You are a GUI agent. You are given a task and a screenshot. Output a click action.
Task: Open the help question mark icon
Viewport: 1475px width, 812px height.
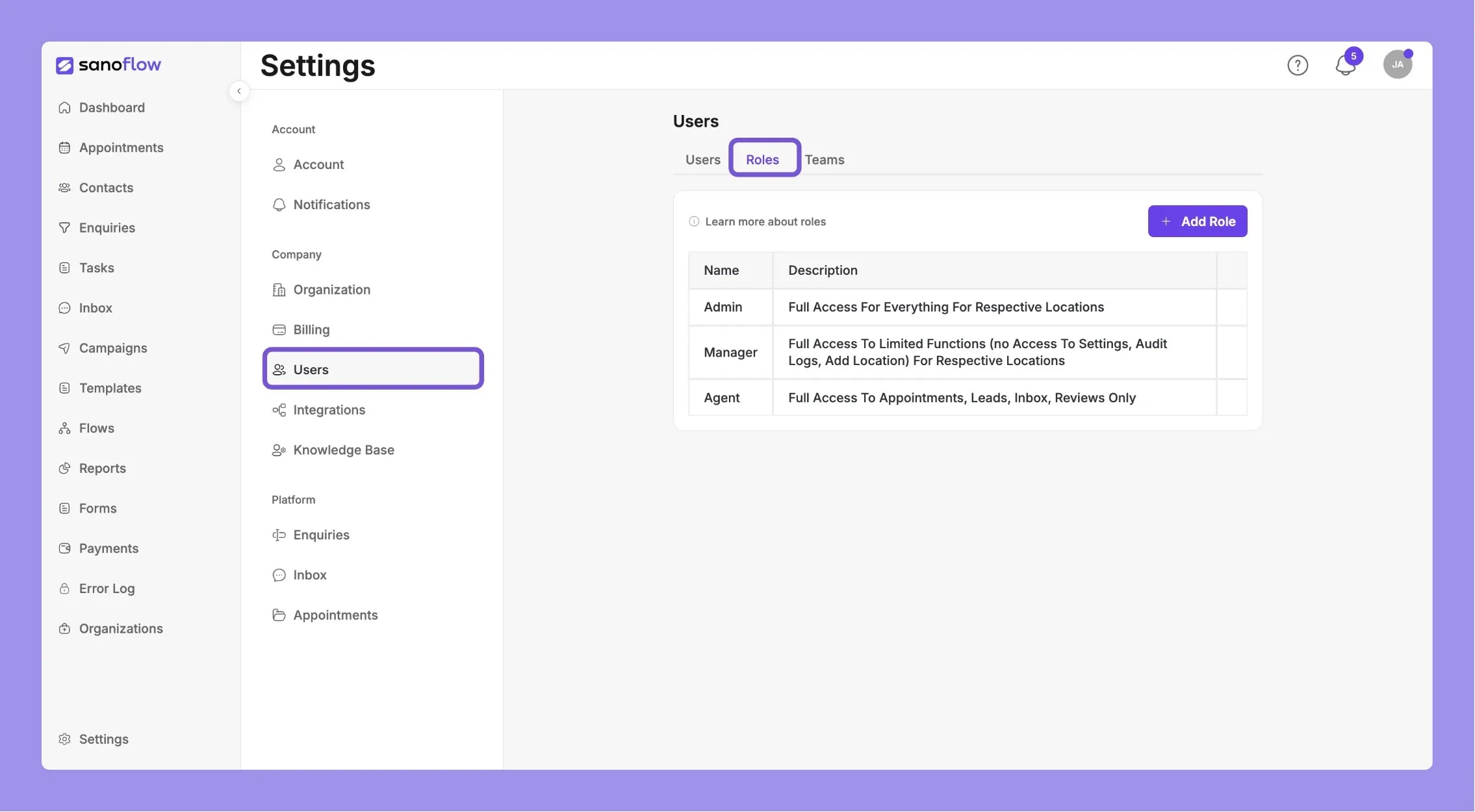1297,65
